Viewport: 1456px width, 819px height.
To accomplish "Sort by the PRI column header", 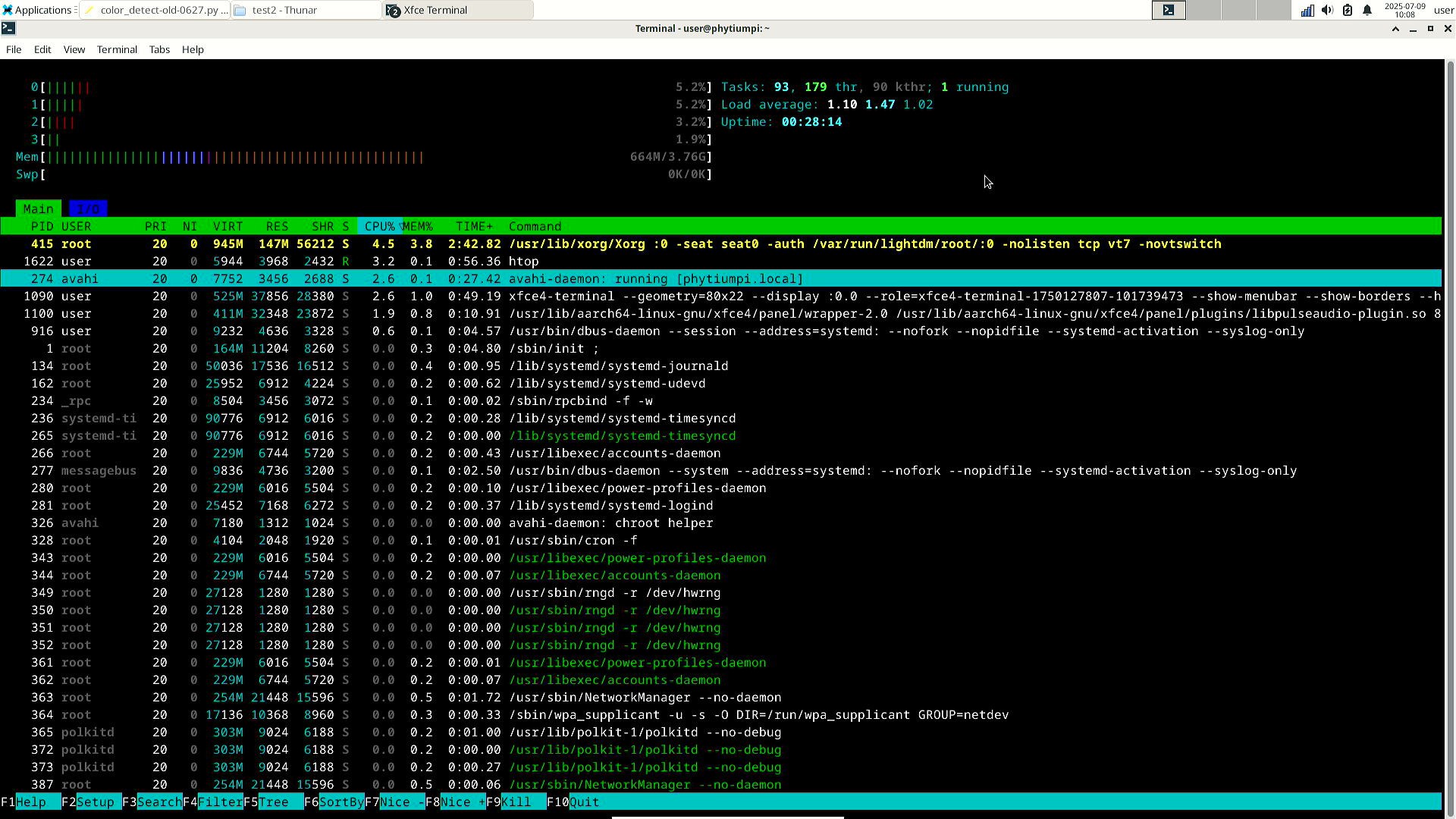I will (x=155, y=227).
